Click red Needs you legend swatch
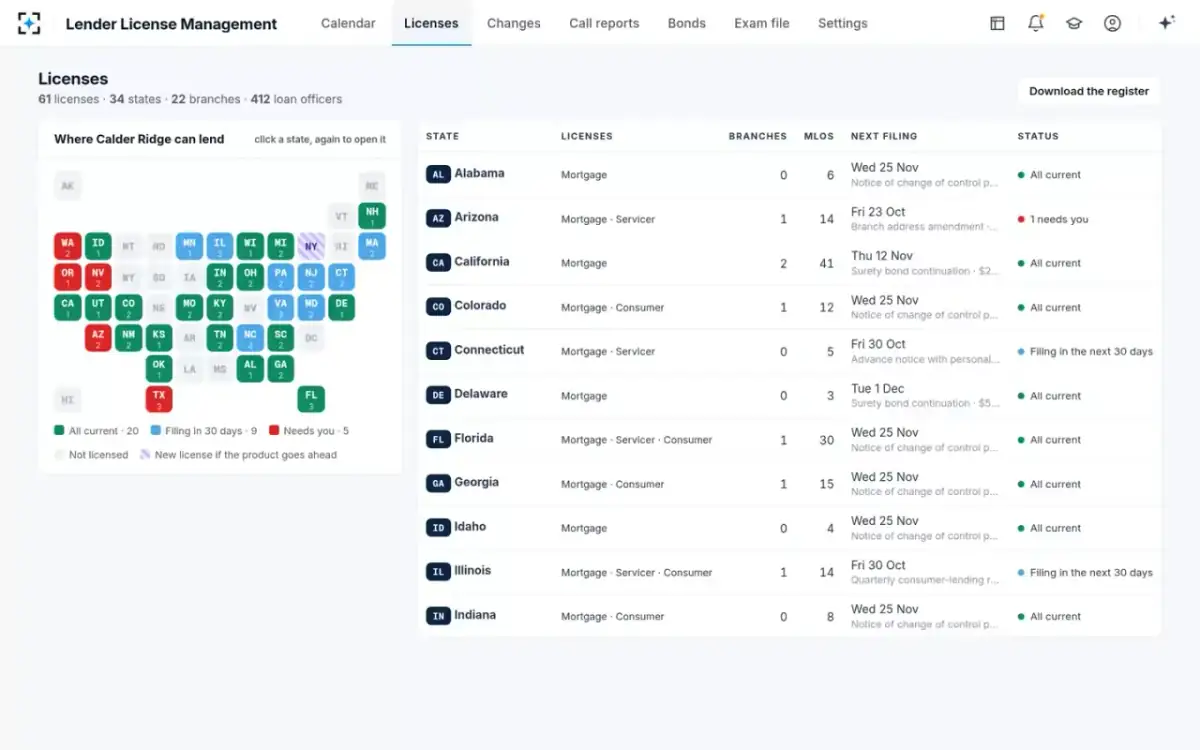Viewport: 1200px width, 750px height. (x=273, y=431)
